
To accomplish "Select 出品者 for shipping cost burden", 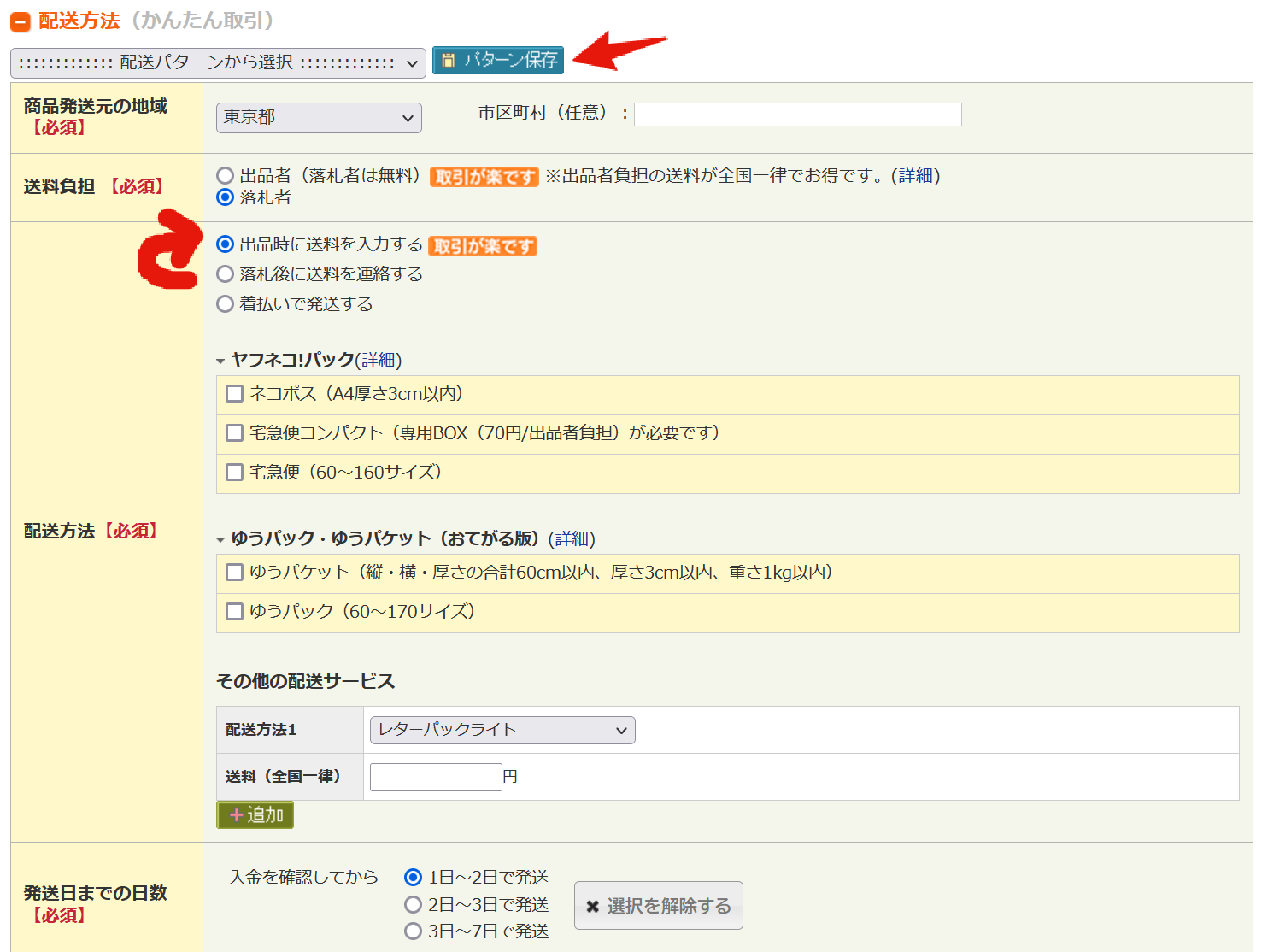I will pyautogui.click(x=225, y=175).
